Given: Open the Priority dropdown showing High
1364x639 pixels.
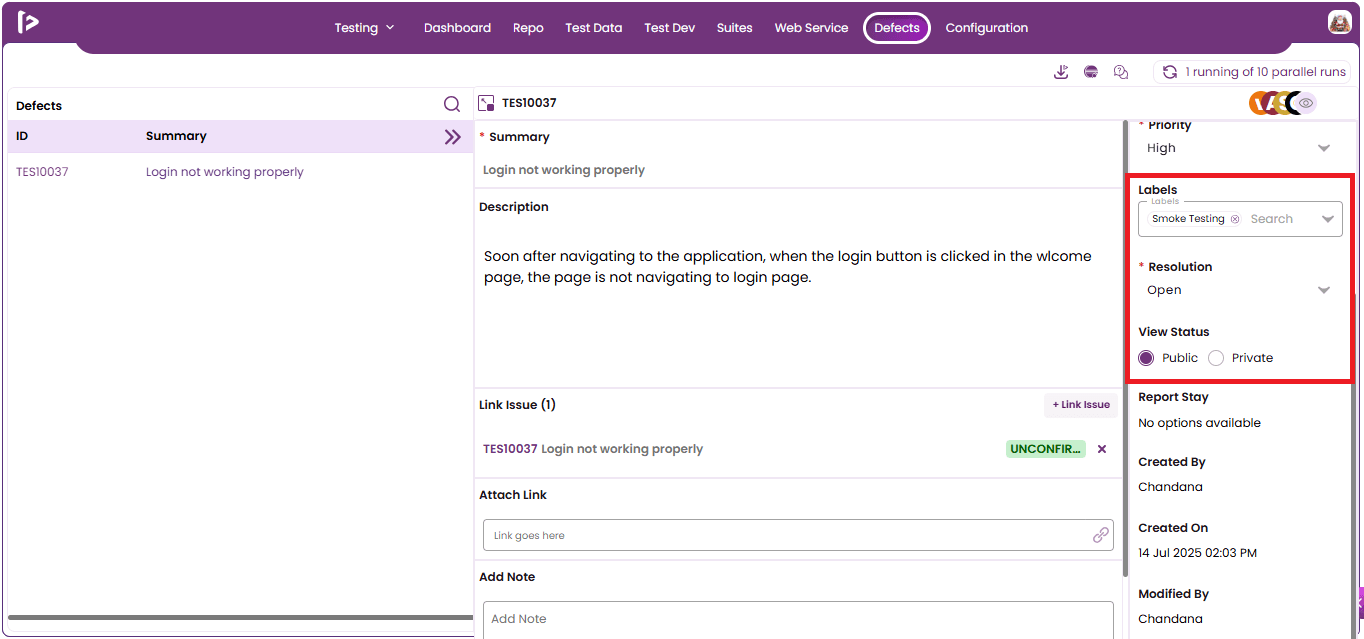Looking at the screenshot, I should [1240, 148].
